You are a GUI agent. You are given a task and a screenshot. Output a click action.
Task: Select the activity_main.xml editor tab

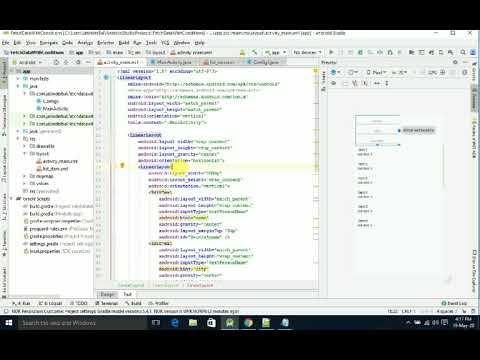[121, 62]
